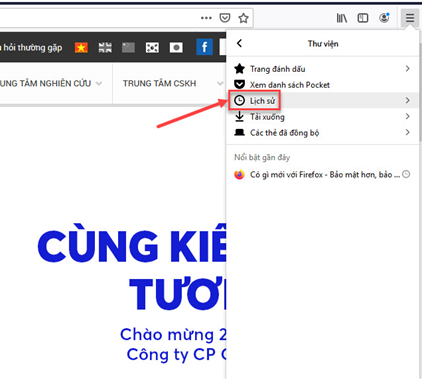Click the small clock icon on highlight row

(406, 174)
